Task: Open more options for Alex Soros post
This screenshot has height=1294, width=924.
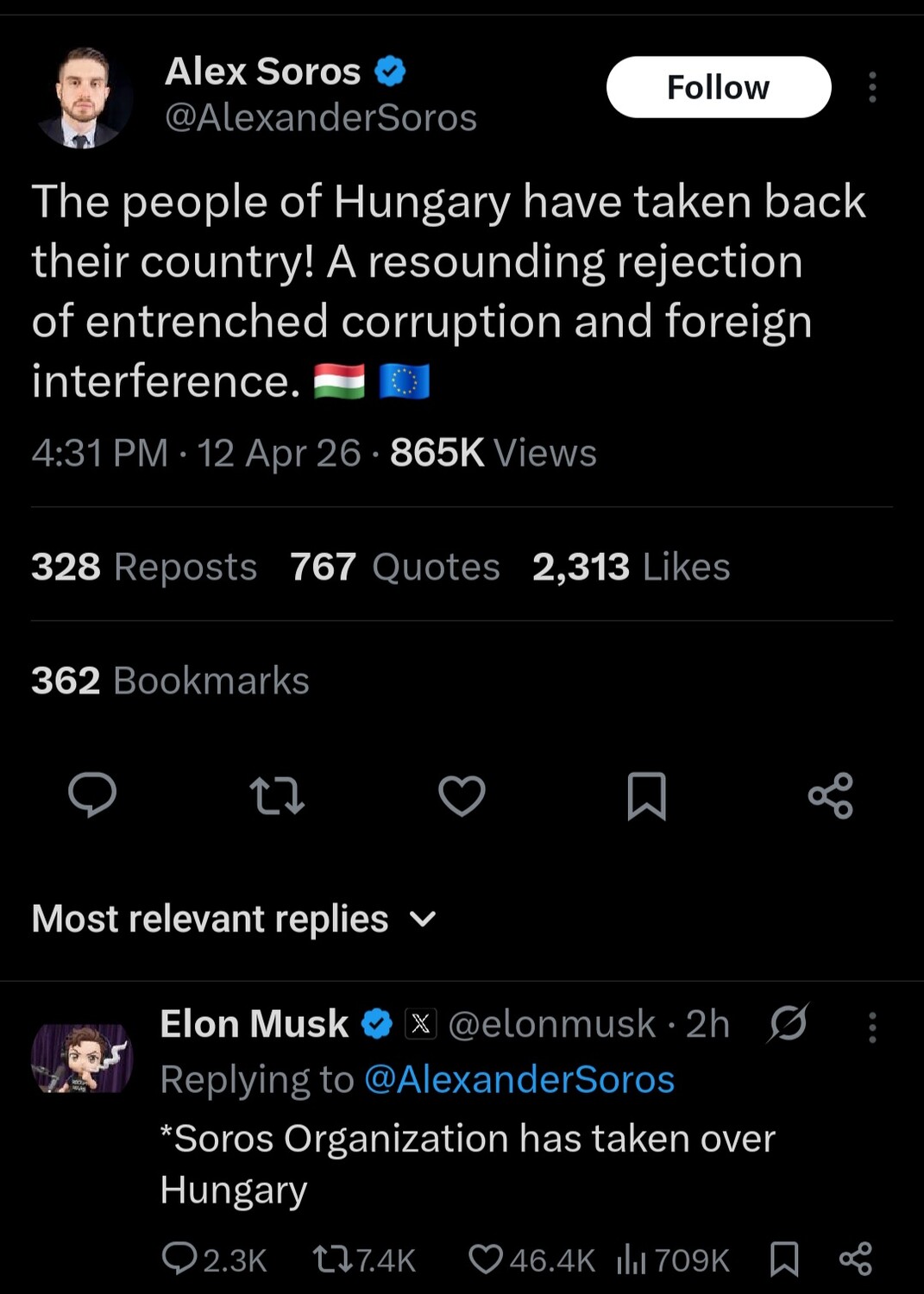Action: 872,87
